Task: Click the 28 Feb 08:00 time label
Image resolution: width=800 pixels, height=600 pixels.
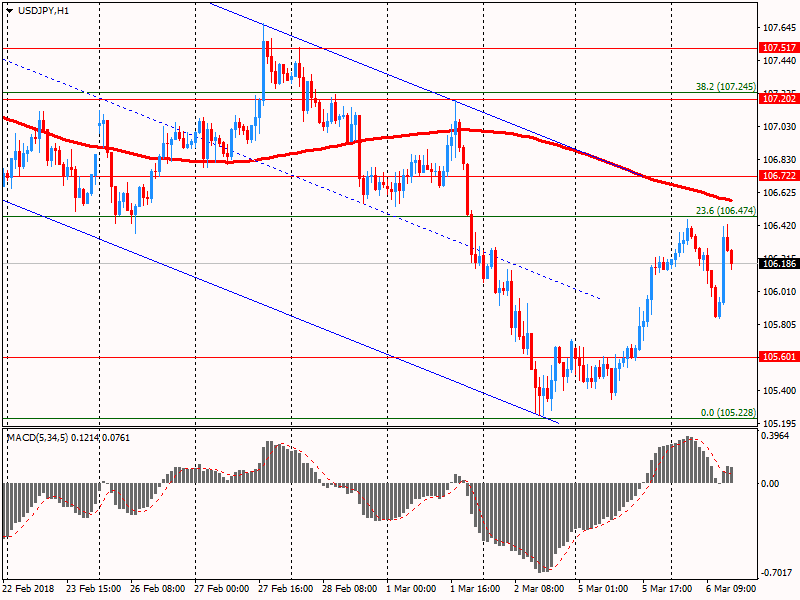Action: [349, 588]
